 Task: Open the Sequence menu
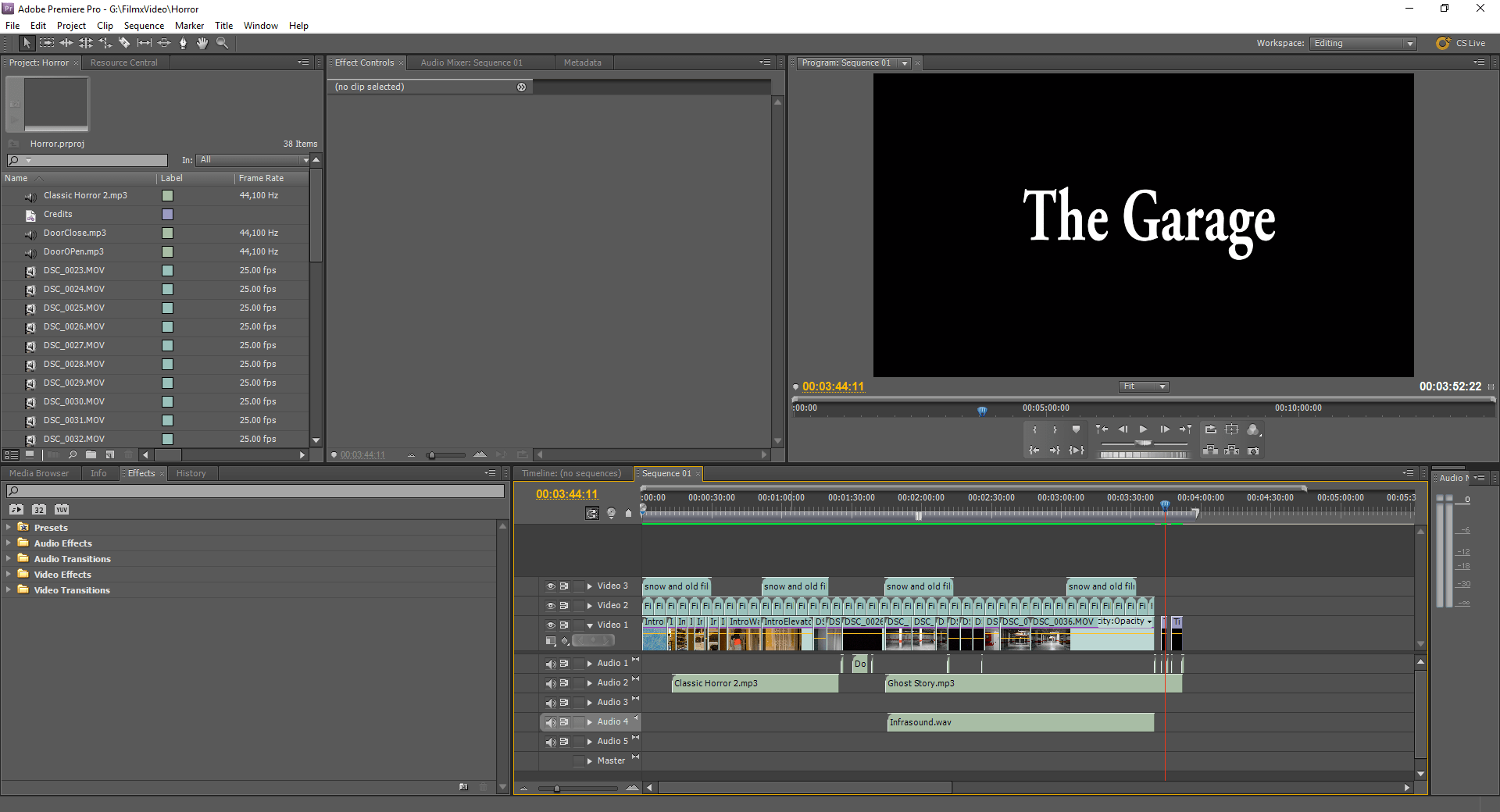[x=144, y=26]
